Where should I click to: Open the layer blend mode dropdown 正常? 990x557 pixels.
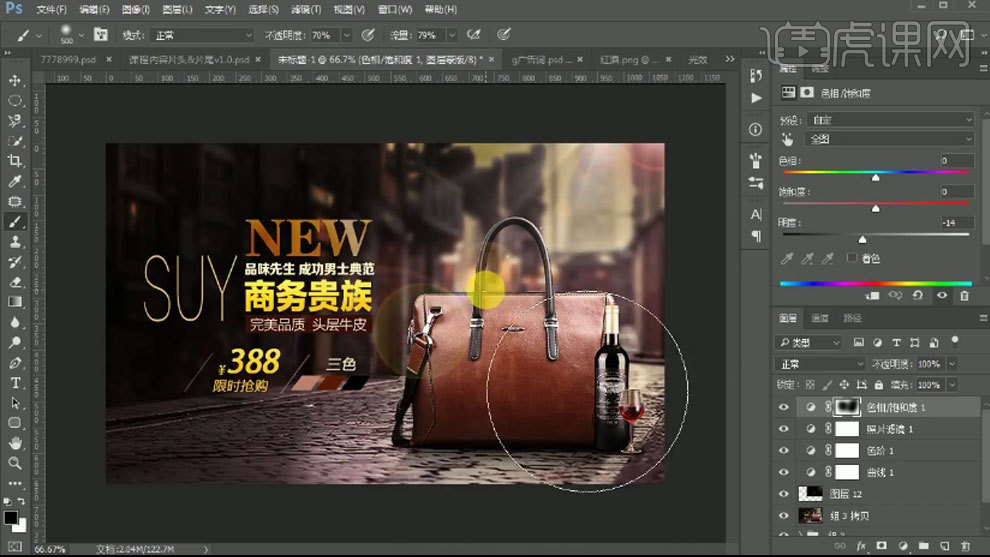click(x=822, y=364)
